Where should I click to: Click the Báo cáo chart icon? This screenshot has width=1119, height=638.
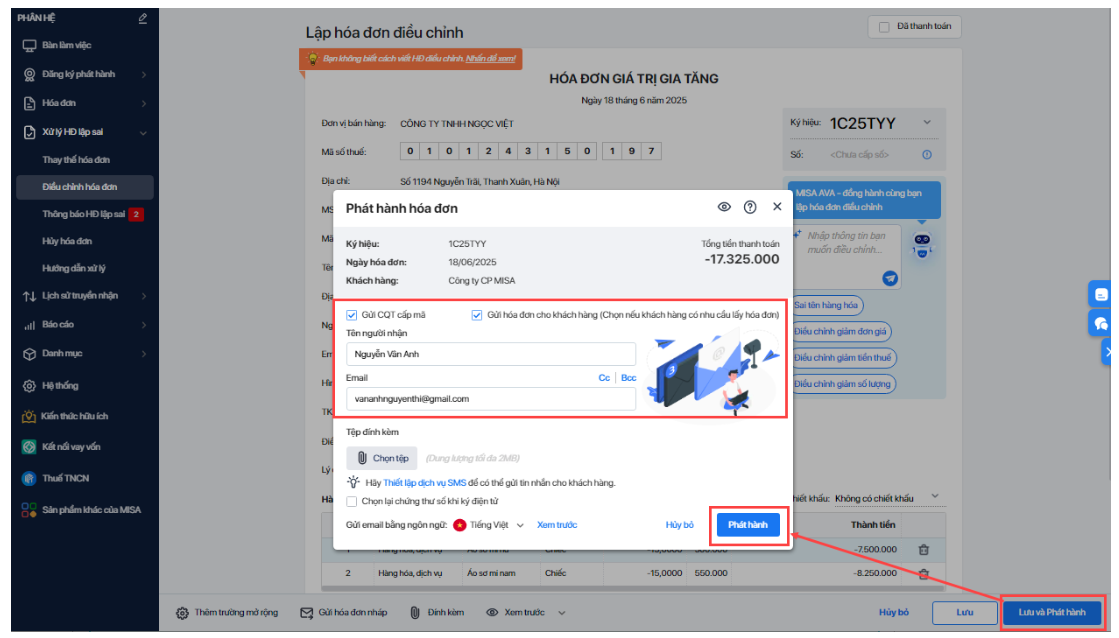(29, 325)
